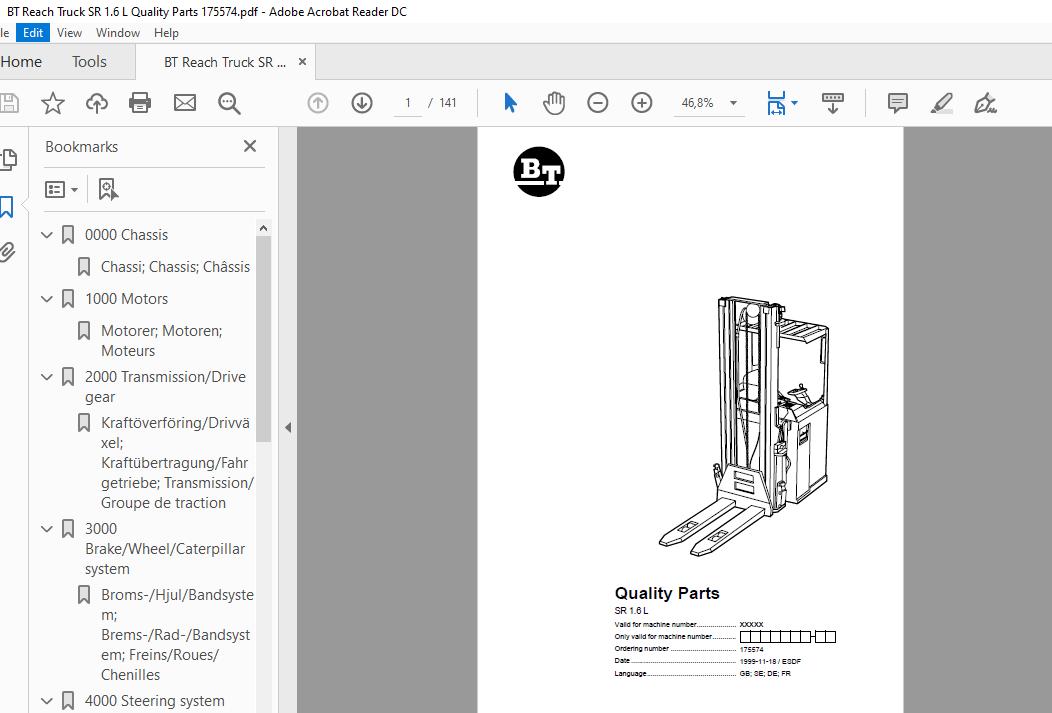Upload to cloud icon
1052x713 pixels.
(x=97, y=103)
